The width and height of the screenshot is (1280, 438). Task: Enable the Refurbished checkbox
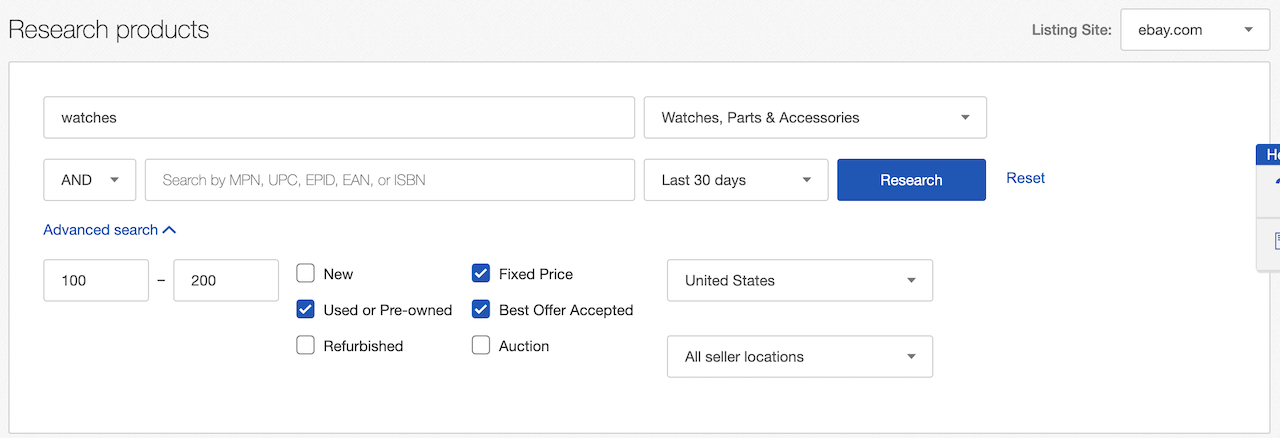coord(306,346)
